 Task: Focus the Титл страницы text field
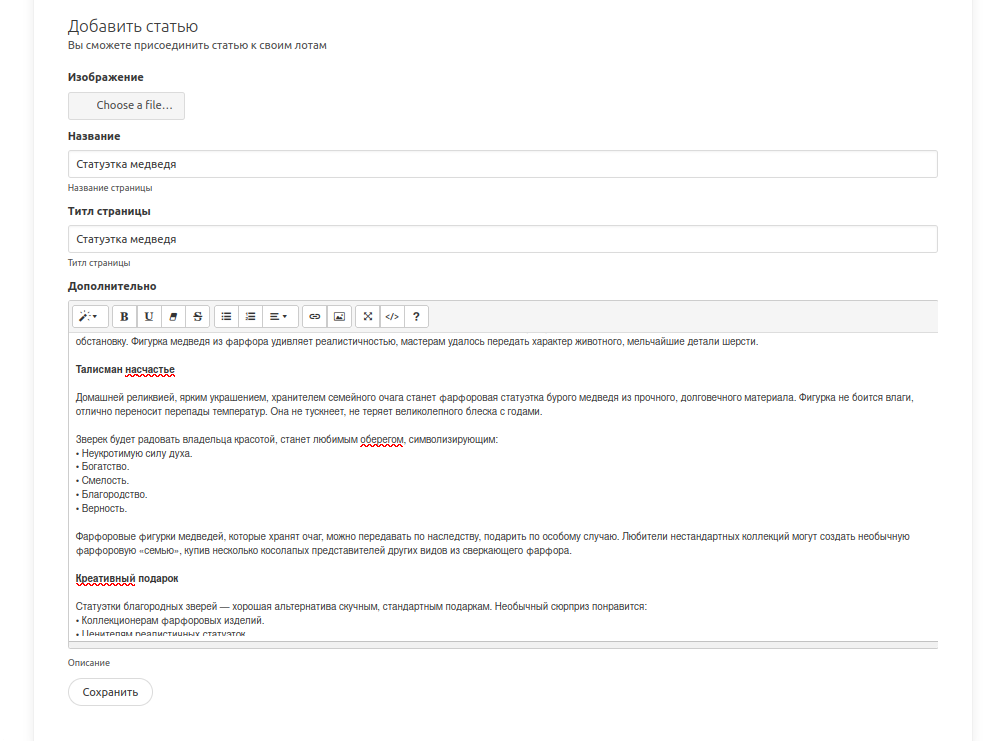point(502,239)
